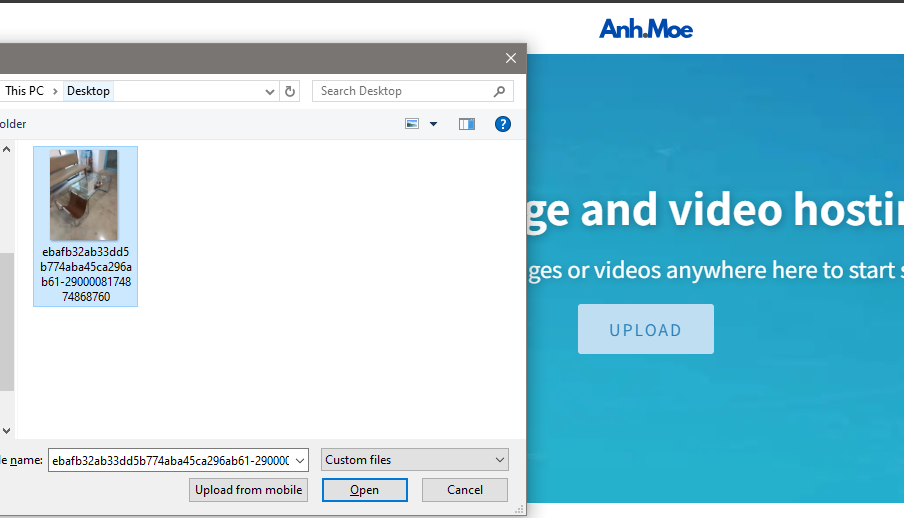Click the Open button
The height and width of the screenshot is (518, 904).
point(364,490)
